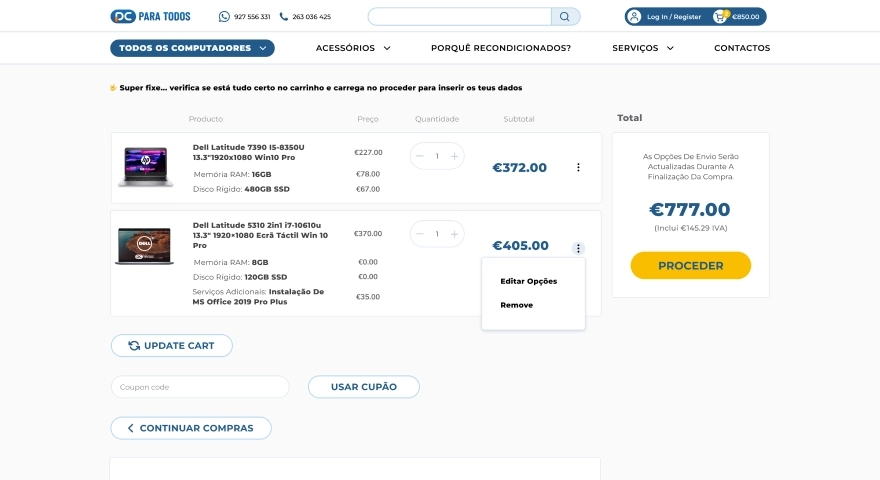The image size is (880, 480).
Task: Expand the Acessórios menu
Action: point(353,48)
